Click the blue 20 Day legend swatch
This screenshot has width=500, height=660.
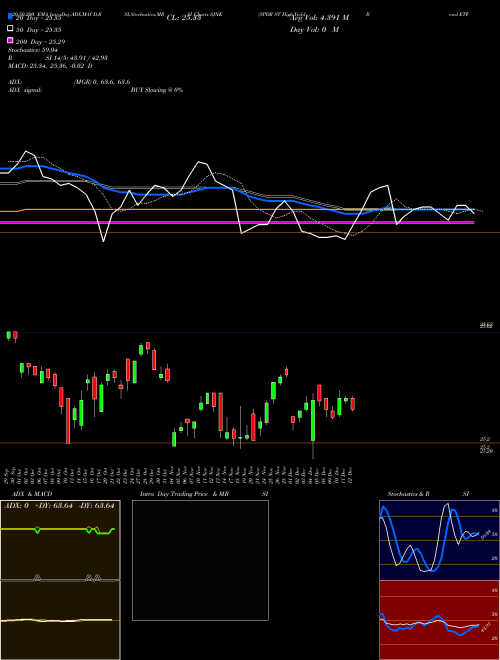tap(10, 17)
